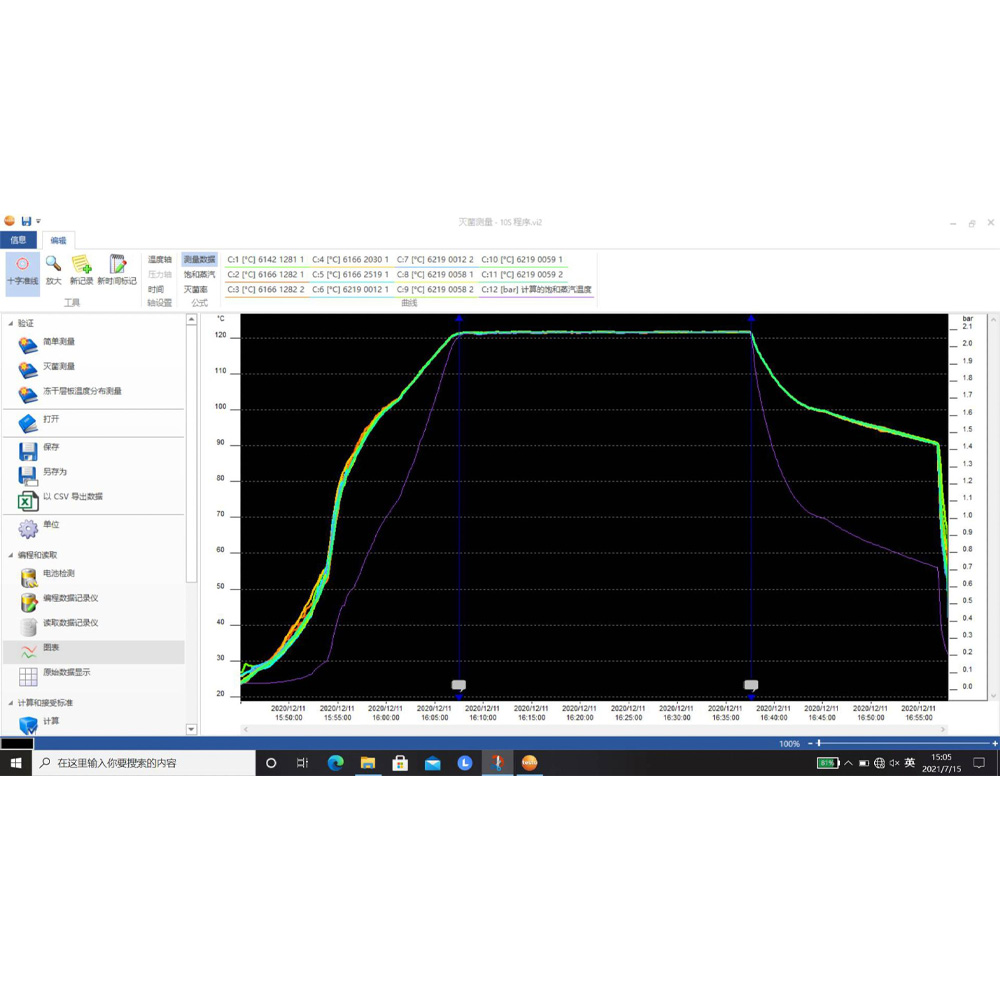Add a 新记录 new record
1000x1000 pixels.
(x=81, y=269)
